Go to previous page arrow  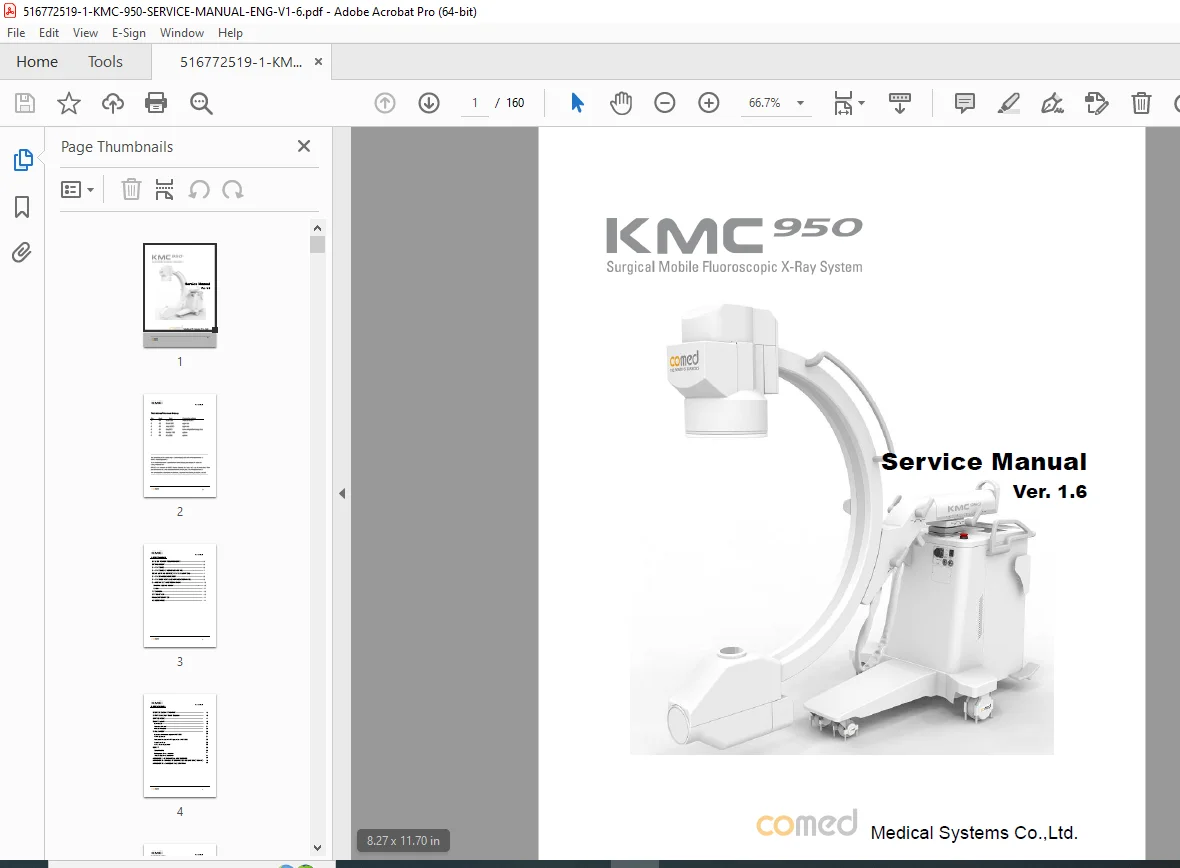coord(385,103)
